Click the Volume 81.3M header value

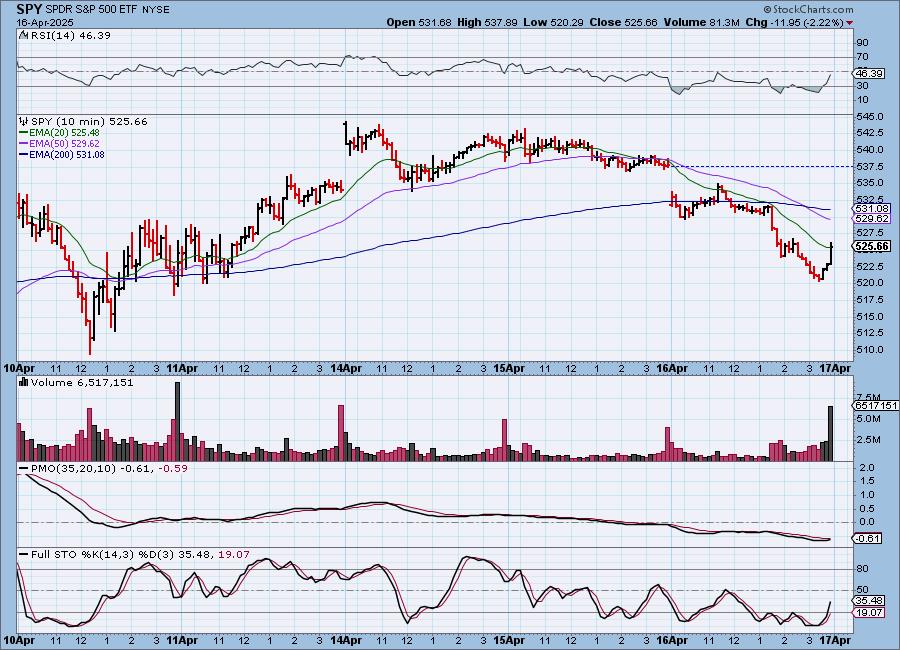[701, 22]
